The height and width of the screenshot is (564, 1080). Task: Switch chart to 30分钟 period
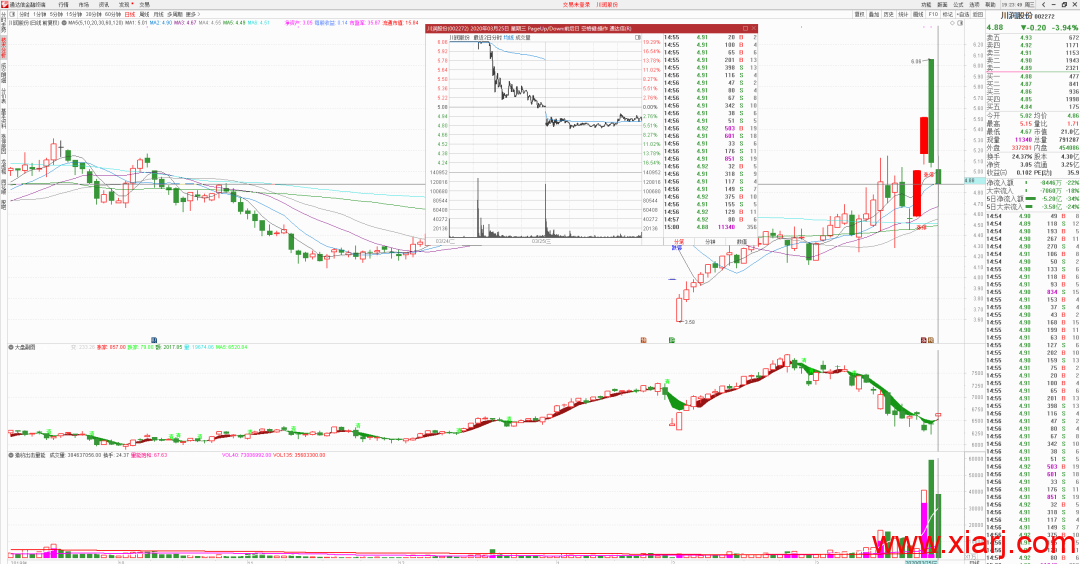tap(94, 14)
